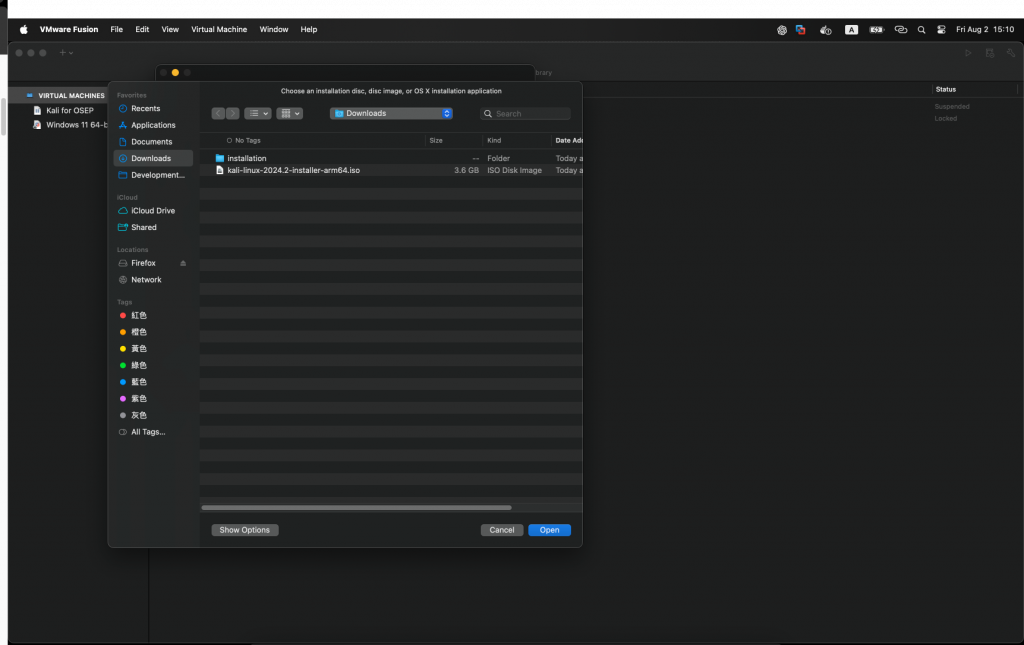
Task: Sort files by the Size column
Action: click(455, 140)
